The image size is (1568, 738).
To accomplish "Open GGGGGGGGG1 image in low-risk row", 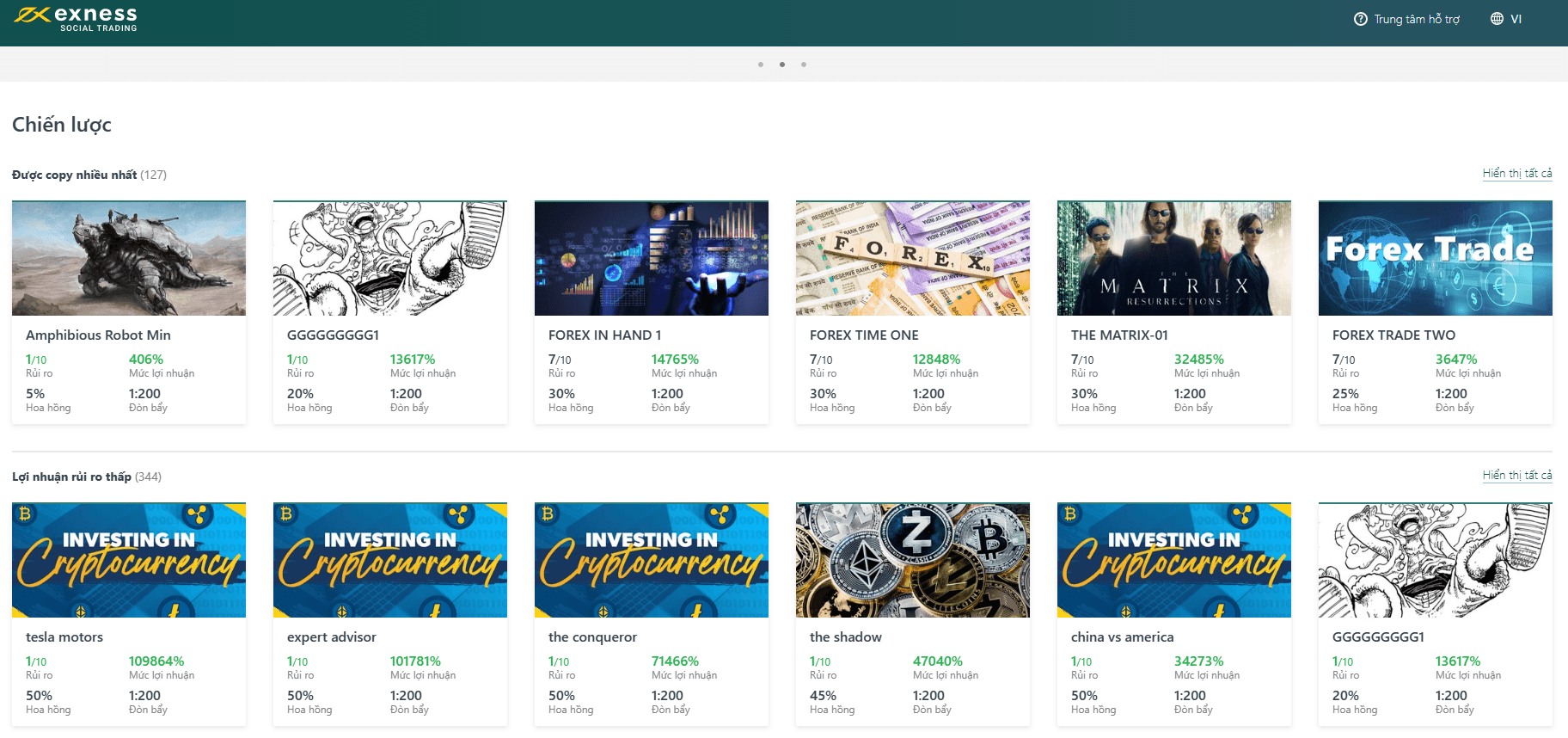I will (x=1436, y=560).
